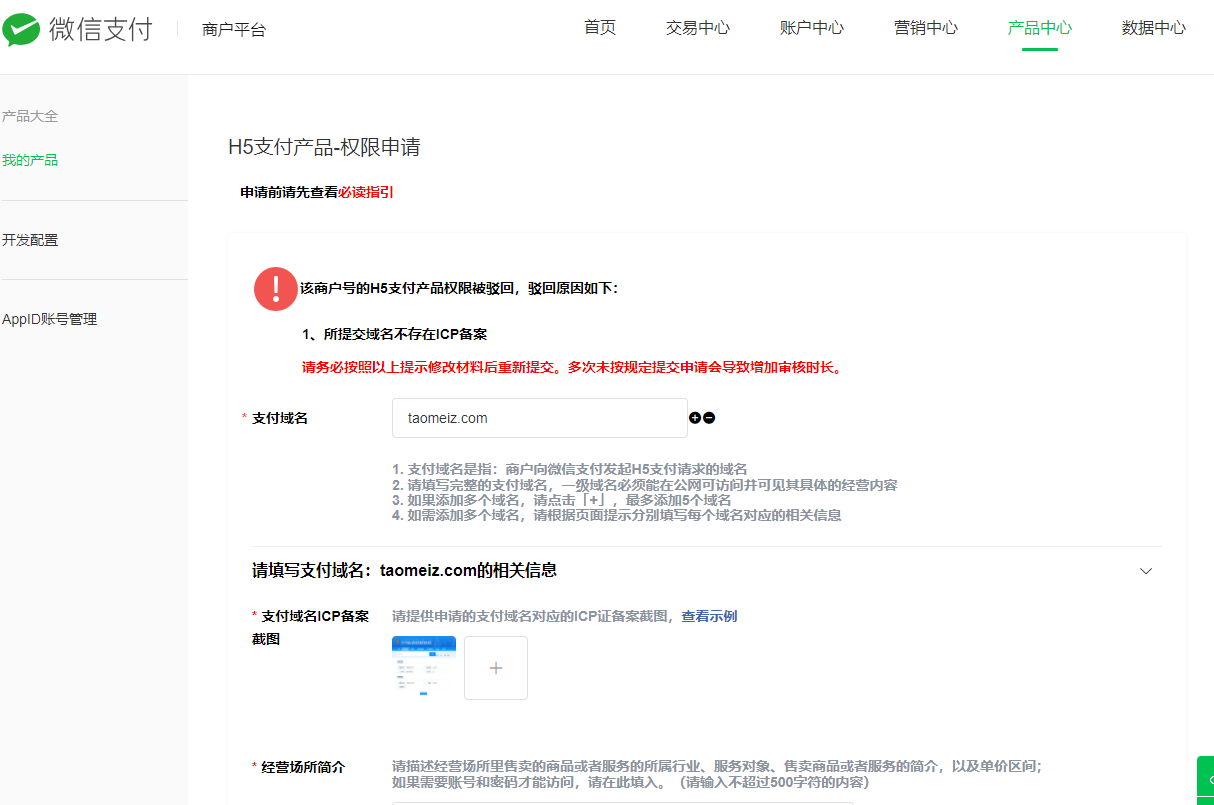Open 营销中心 tab
Image resolution: width=1214 pixels, height=805 pixels.
coord(926,28)
